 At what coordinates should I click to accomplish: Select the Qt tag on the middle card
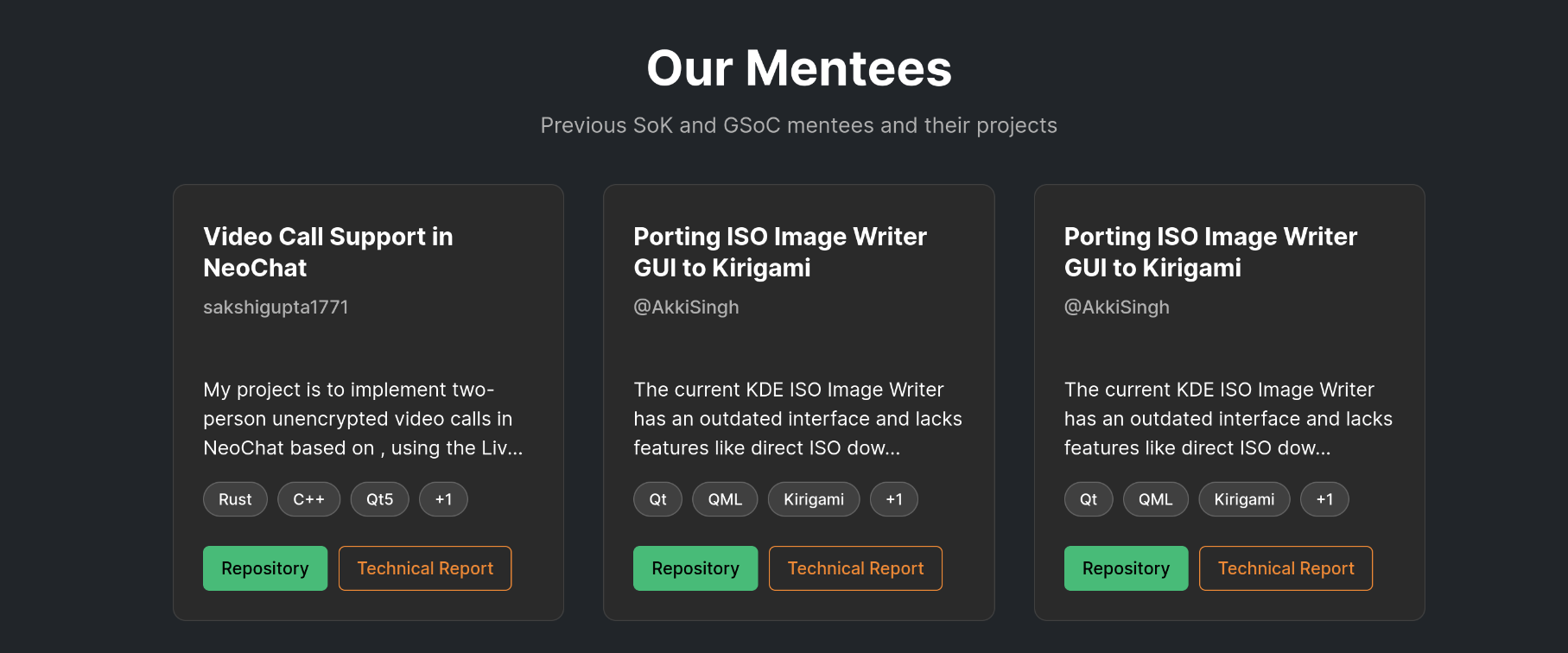(657, 498)
